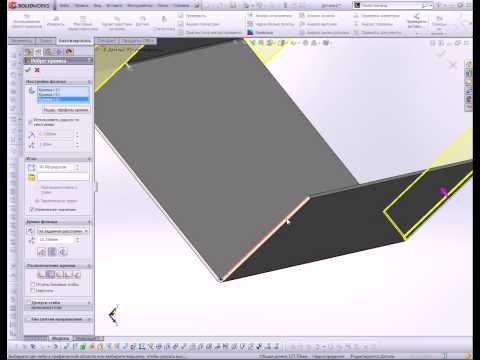Toggle checkbox below the Angle options

(32, 209)
